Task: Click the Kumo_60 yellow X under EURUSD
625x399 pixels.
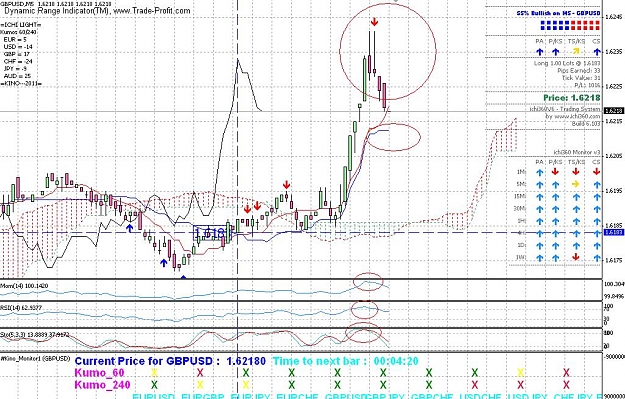Action: pos(154,373)
